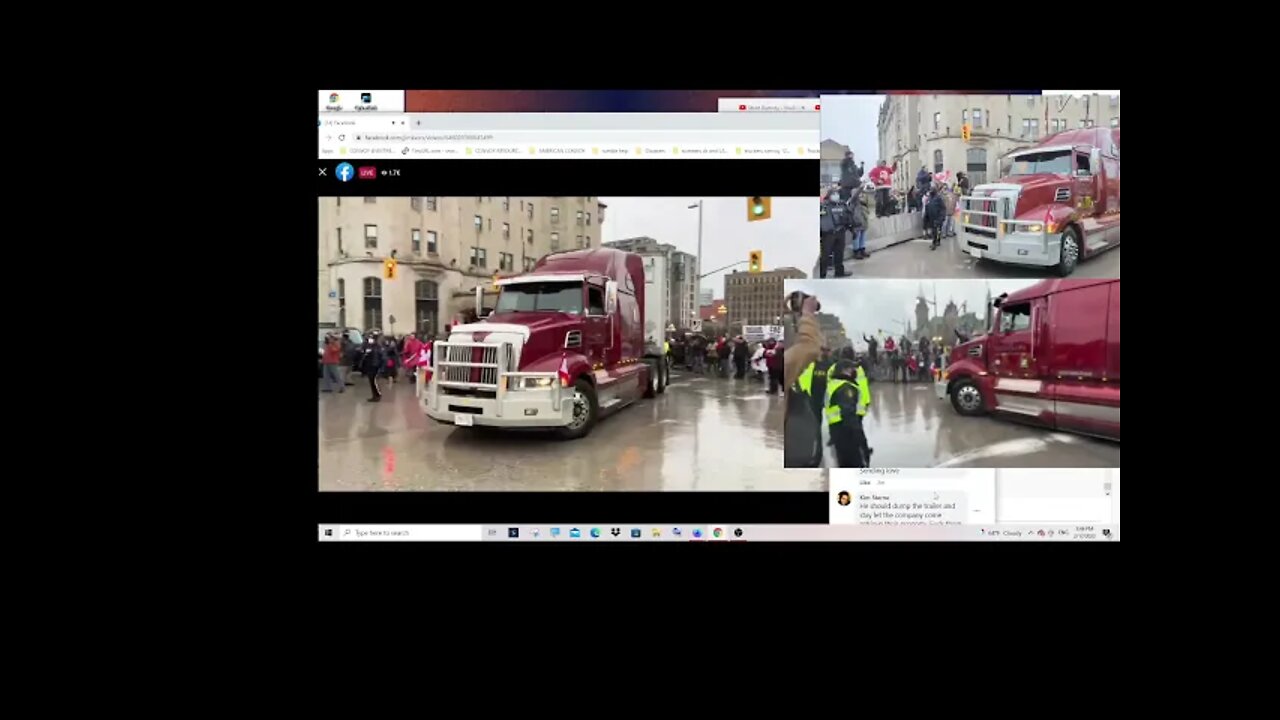Click the browser address bar
The image size is (1280, 720).
point(584,137)
